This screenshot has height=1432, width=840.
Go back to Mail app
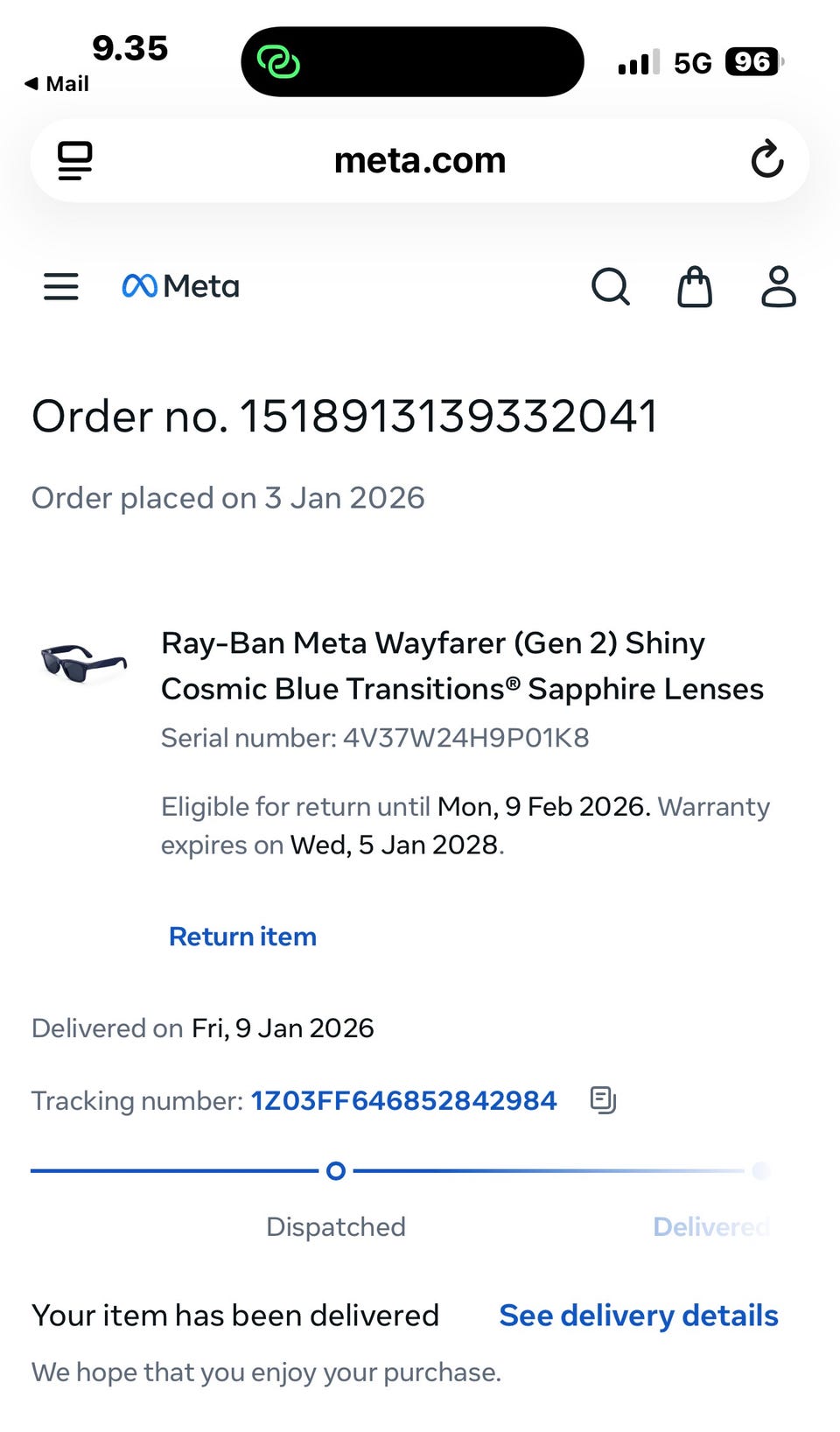[x=58, y=84]
